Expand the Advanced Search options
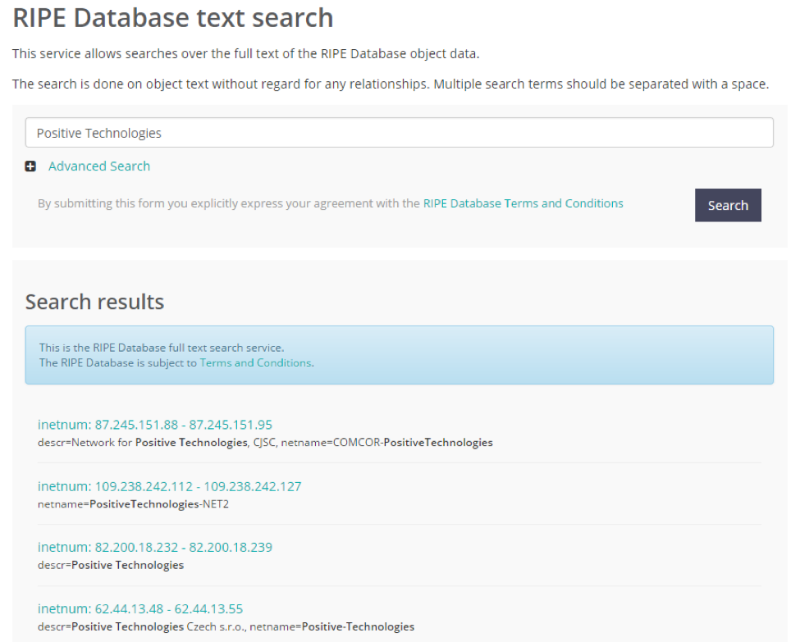The height and width of the screenshot is (642, 800). click(x=99, y=166)
